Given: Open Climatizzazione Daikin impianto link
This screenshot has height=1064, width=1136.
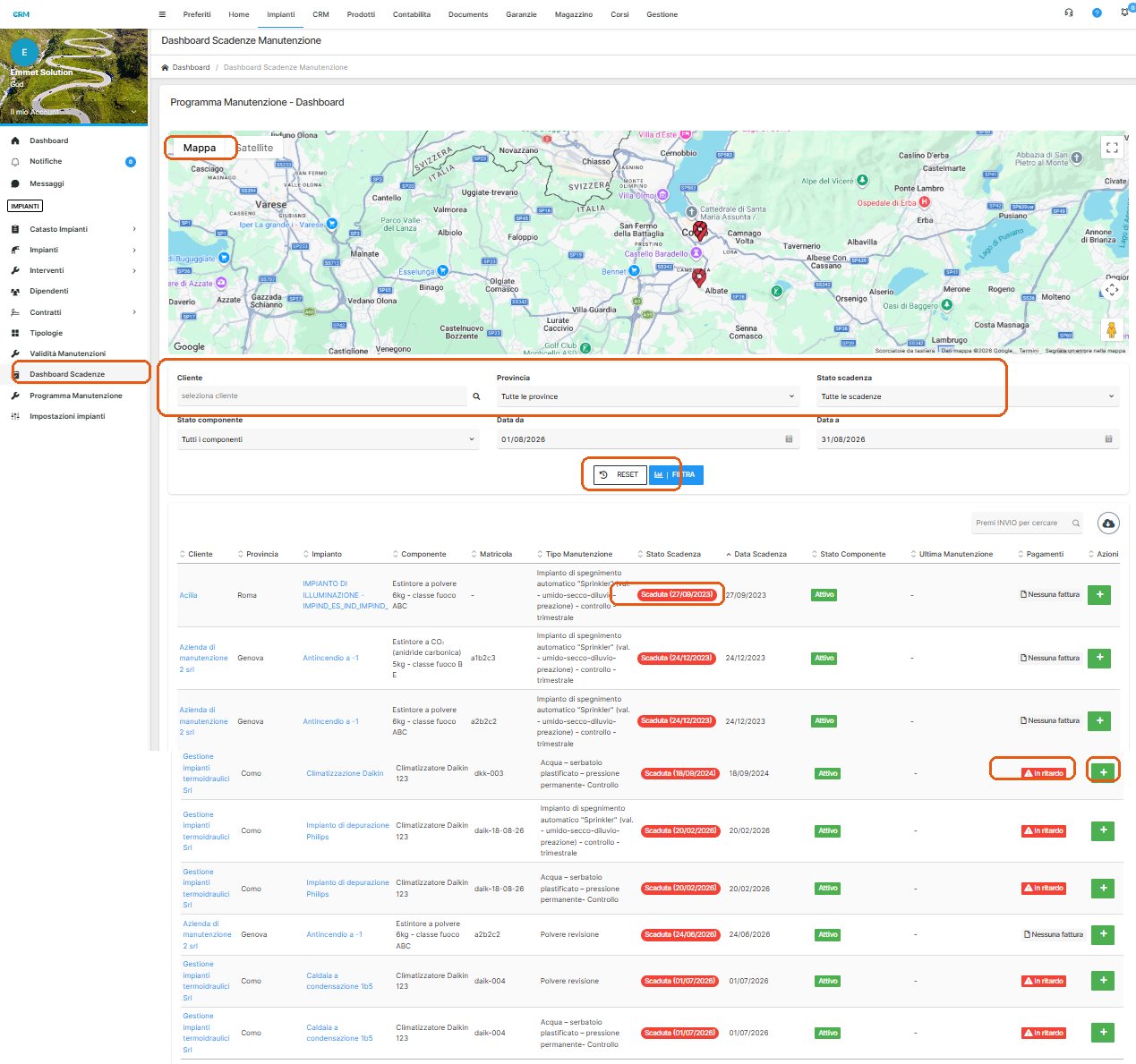Looking at the screenshot, I should pyautogui.click(x=345, y=773).
